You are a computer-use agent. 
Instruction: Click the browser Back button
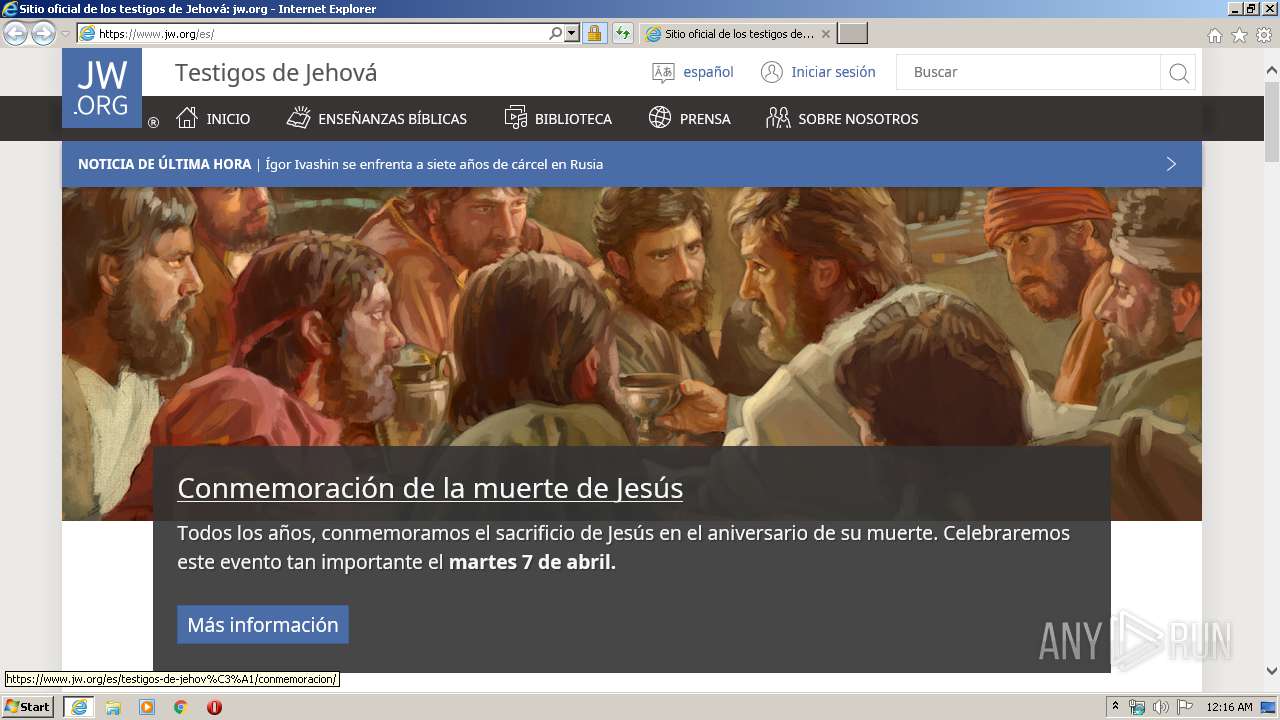click(x=15, y=33)
